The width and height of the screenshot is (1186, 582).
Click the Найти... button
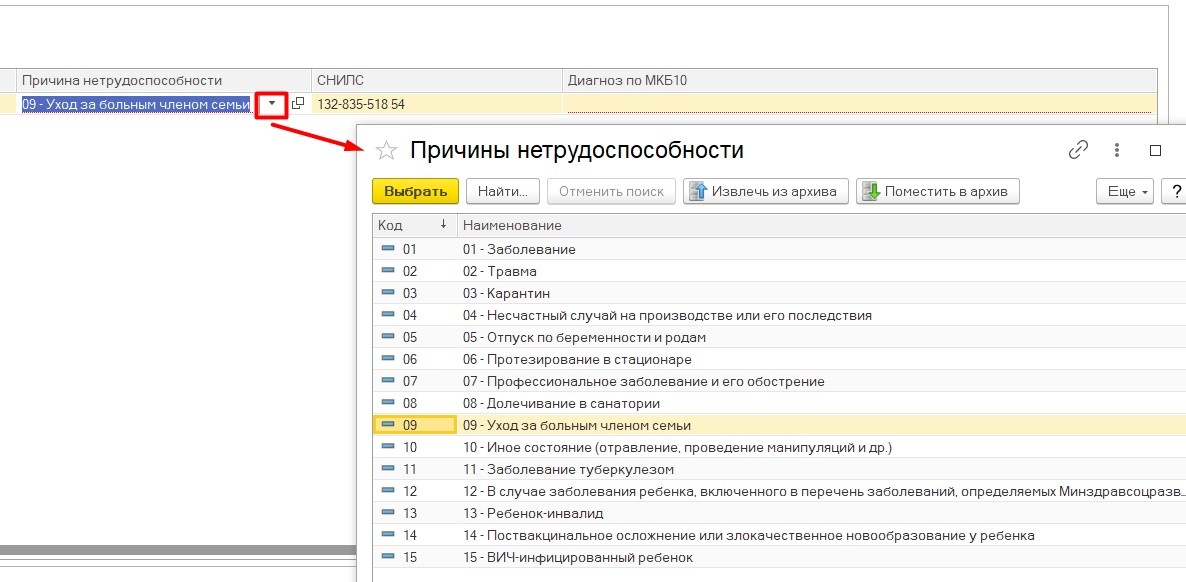pyautogui.click(x=503, y=191)
